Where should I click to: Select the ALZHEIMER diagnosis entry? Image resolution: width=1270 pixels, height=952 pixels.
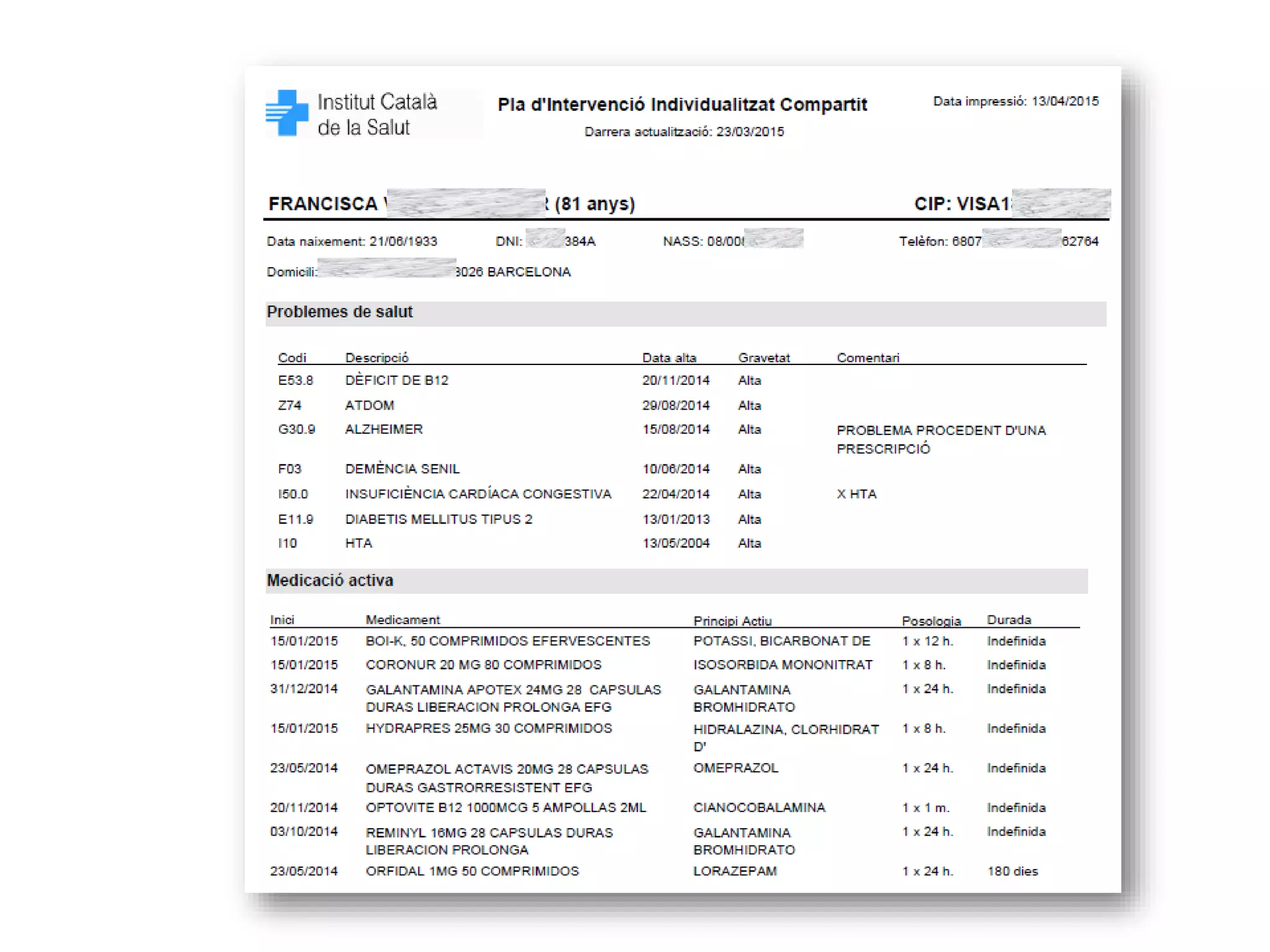pyautogui.click(x=383, y=429)
